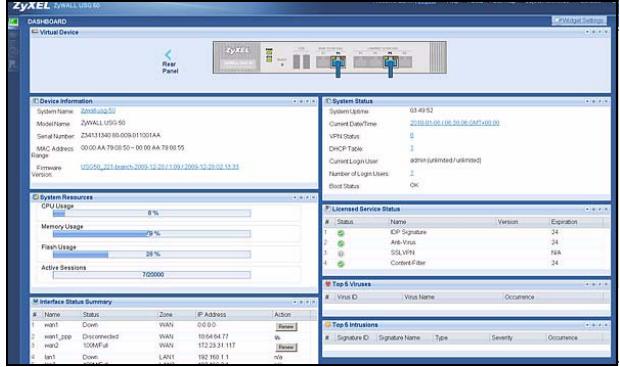Collapse the Top 5 Viruses widget
620x367 pixels.
tap(587, 284)
